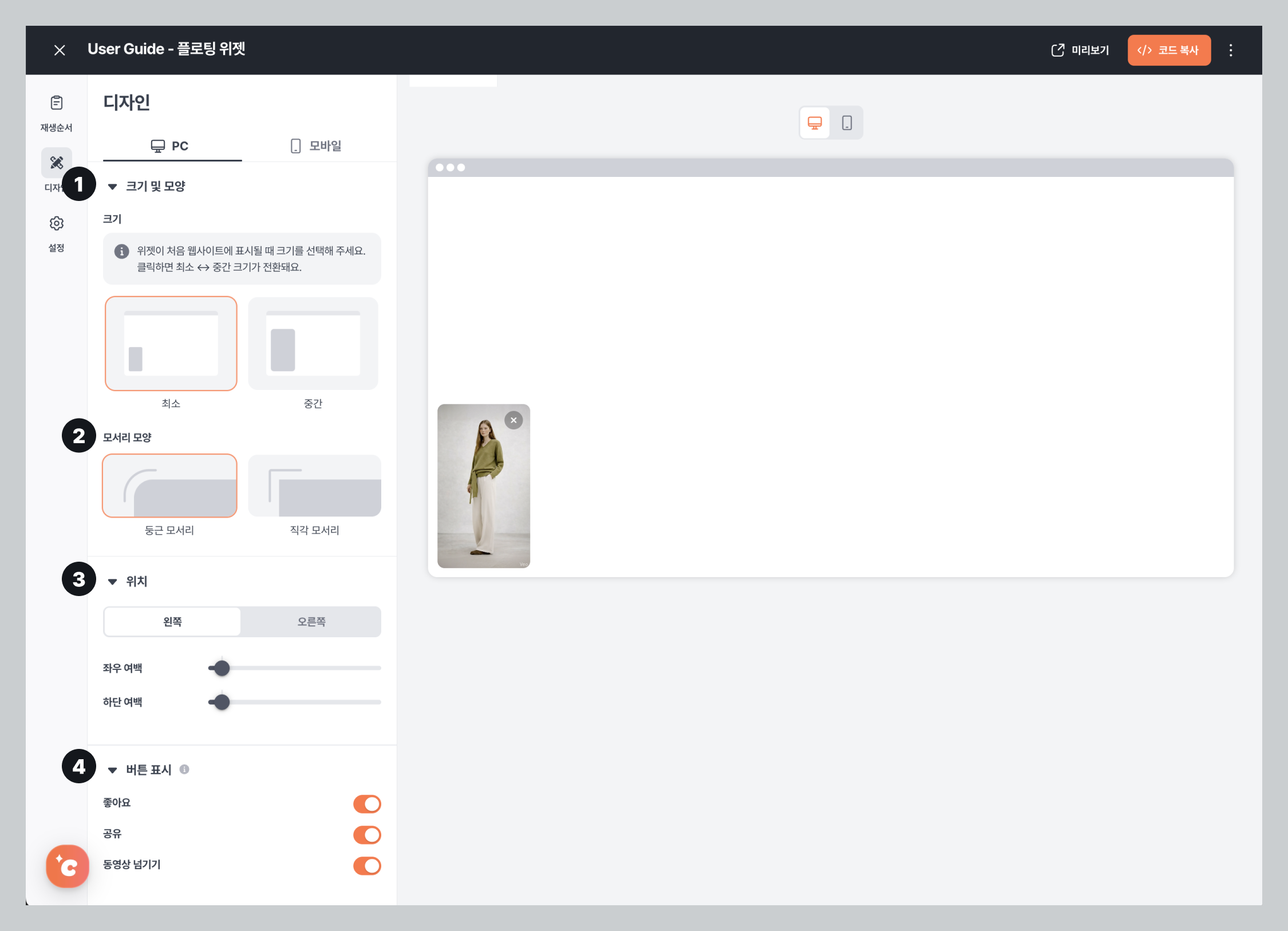Select the PC tab
Screen dimensions: 1288x931
coord(170,146)
